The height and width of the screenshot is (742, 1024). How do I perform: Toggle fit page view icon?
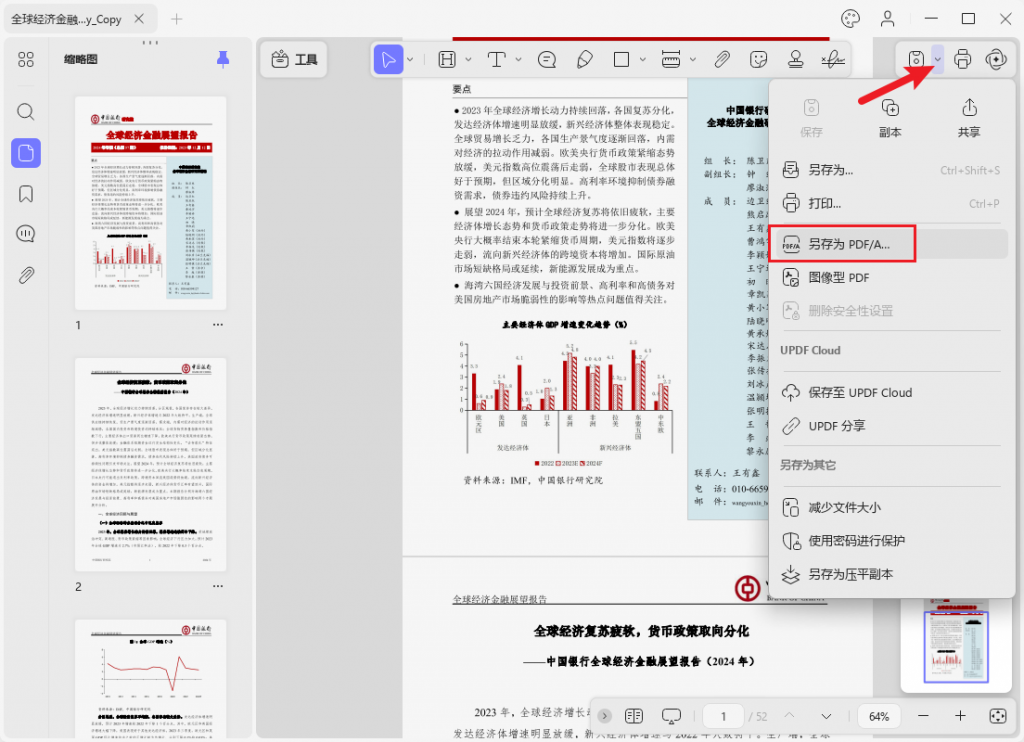pos(997,717)
